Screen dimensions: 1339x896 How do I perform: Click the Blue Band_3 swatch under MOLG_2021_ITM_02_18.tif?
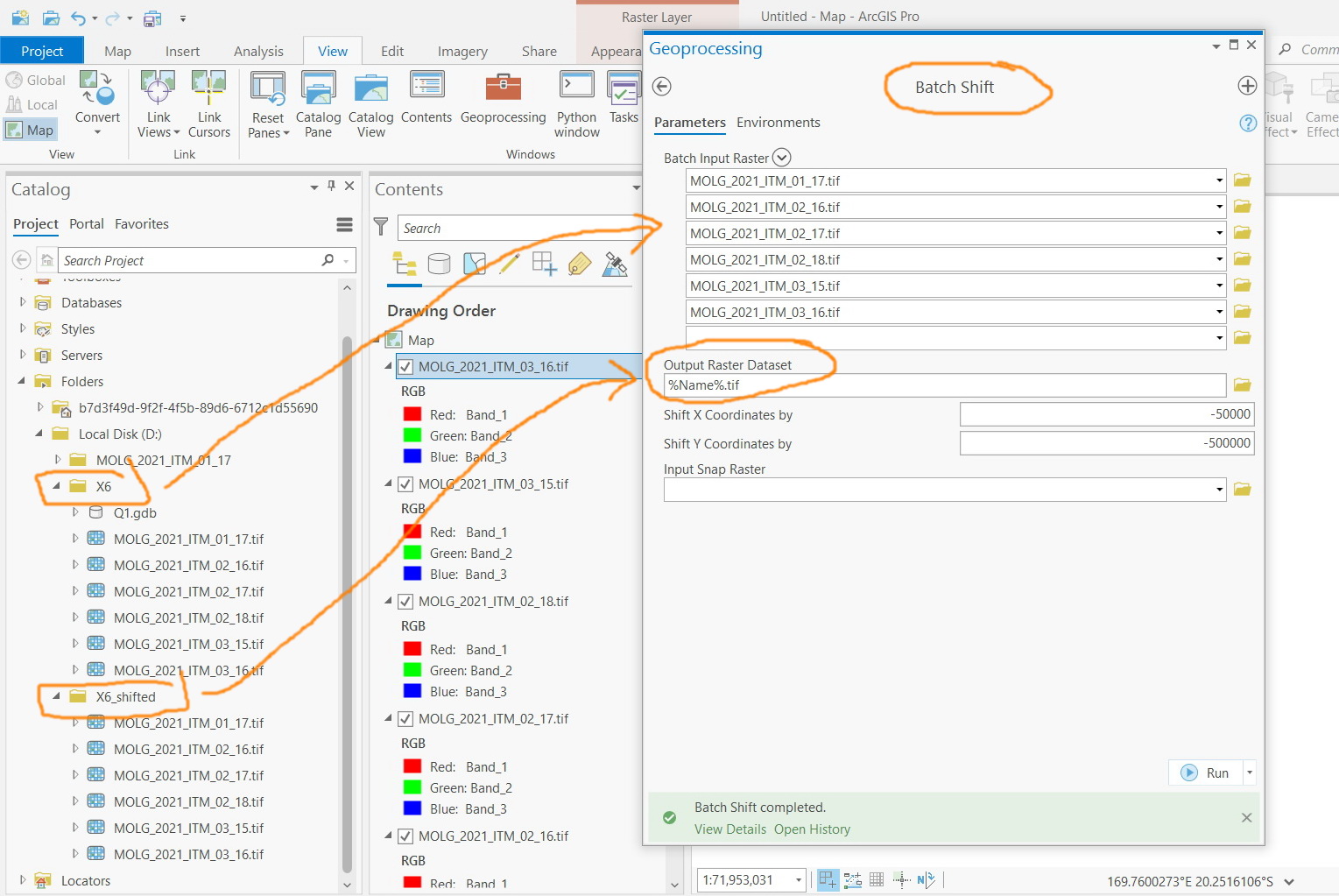tap(412, 691)
